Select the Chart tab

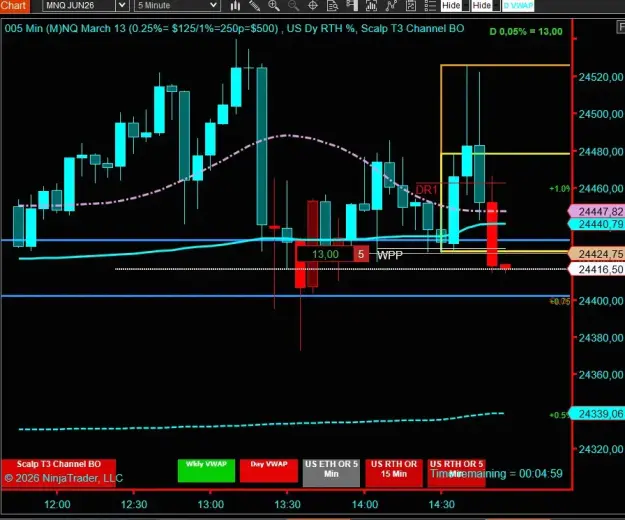(x=14, y=6)
